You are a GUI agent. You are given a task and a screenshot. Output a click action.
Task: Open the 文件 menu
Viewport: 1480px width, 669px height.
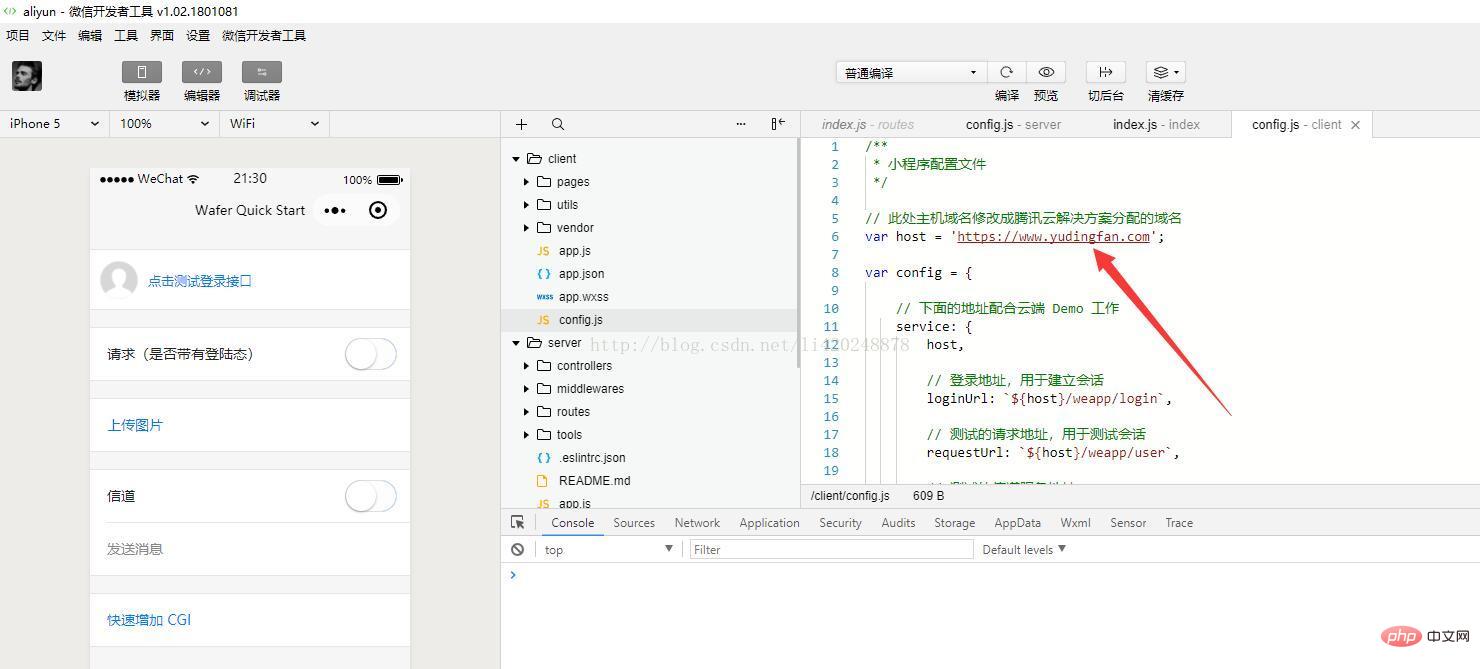[x=54, y=35]
